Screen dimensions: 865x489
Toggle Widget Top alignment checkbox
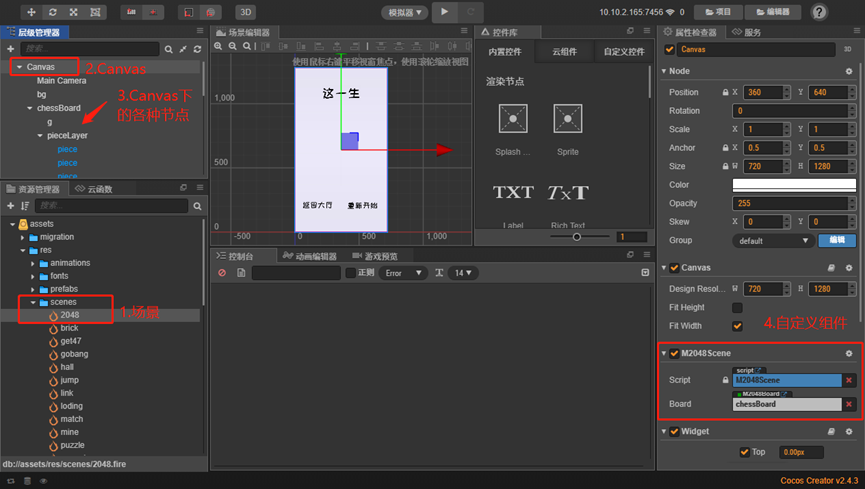tap(744, 452)
